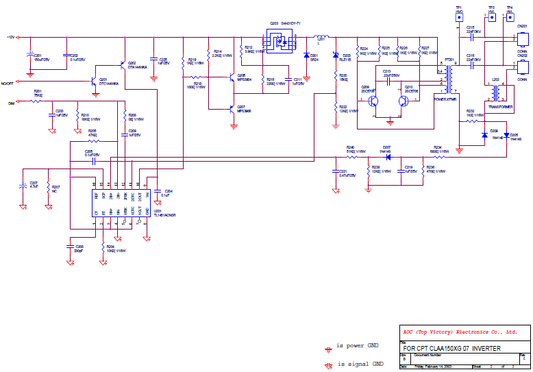Click the CN201 connector symbol

tap(523, 39)
